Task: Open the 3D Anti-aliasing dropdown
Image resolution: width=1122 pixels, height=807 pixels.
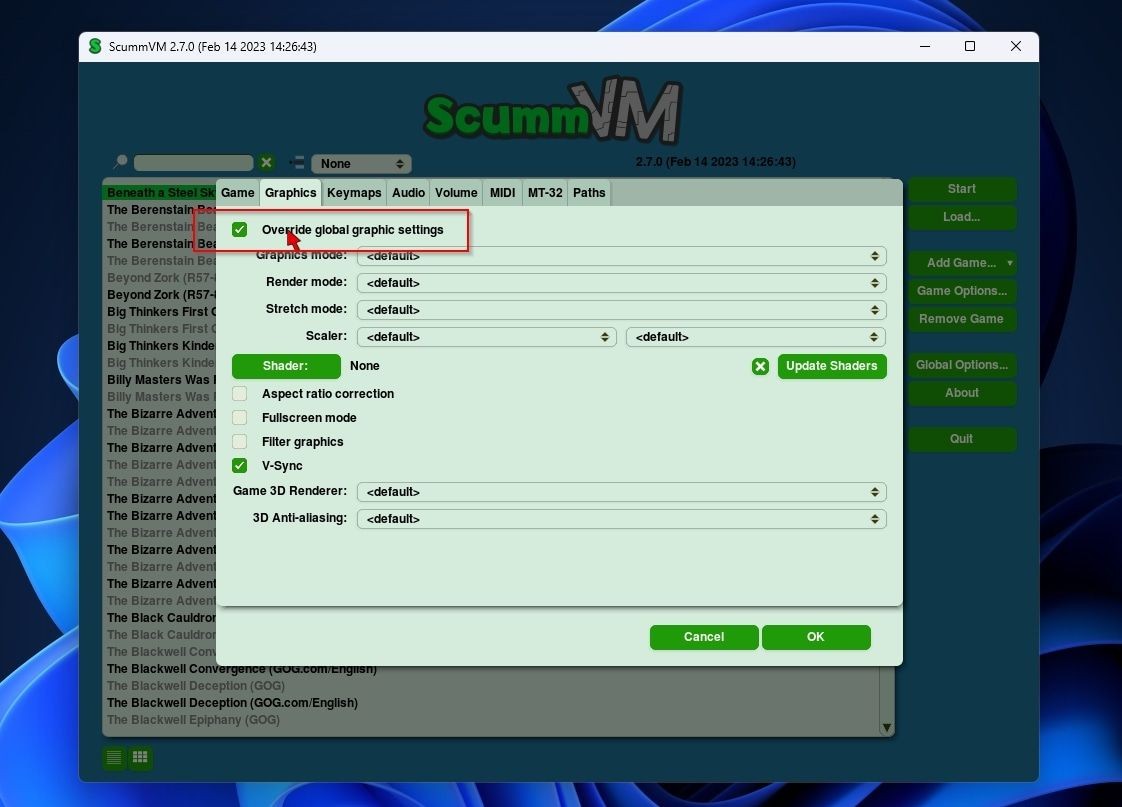Action: (x=621, y=519)
